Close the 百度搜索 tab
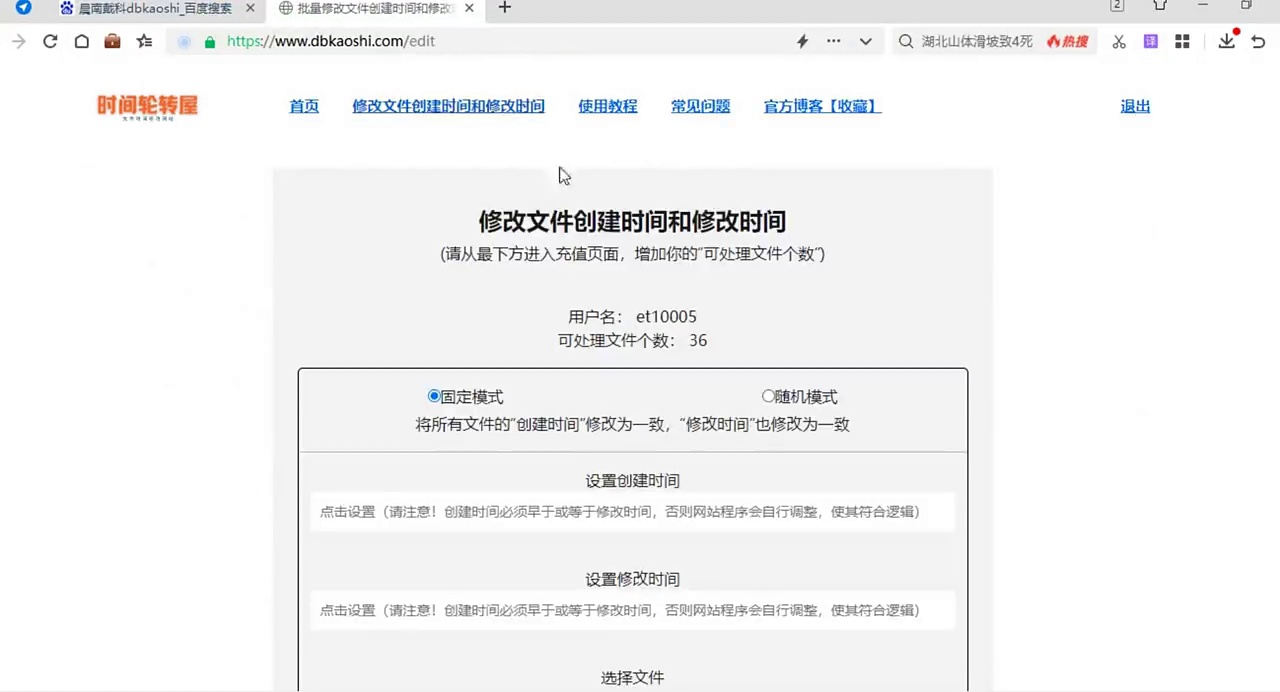 (x=250, y=8)
